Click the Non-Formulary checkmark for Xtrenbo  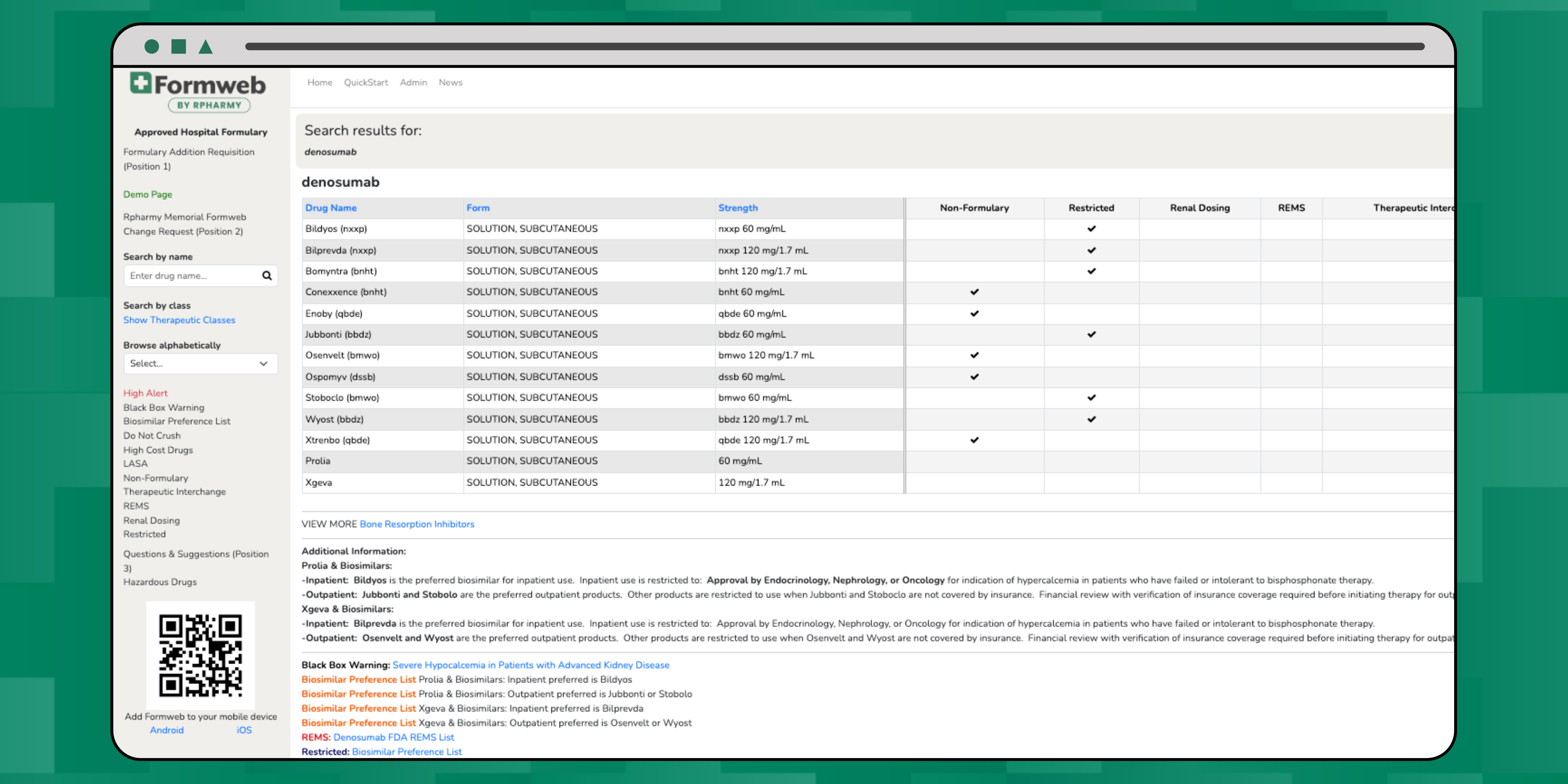[975, 440]
